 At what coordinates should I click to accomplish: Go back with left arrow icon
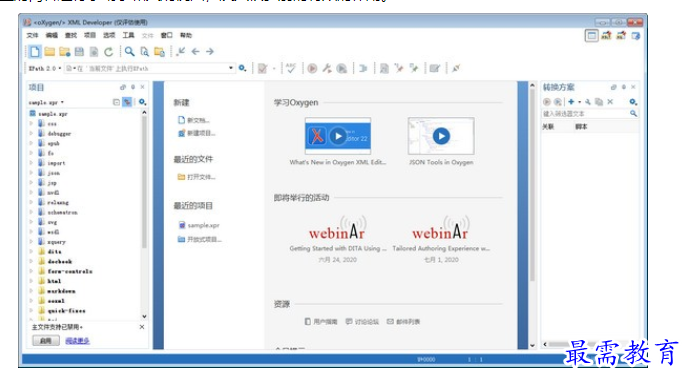[195, 52]
